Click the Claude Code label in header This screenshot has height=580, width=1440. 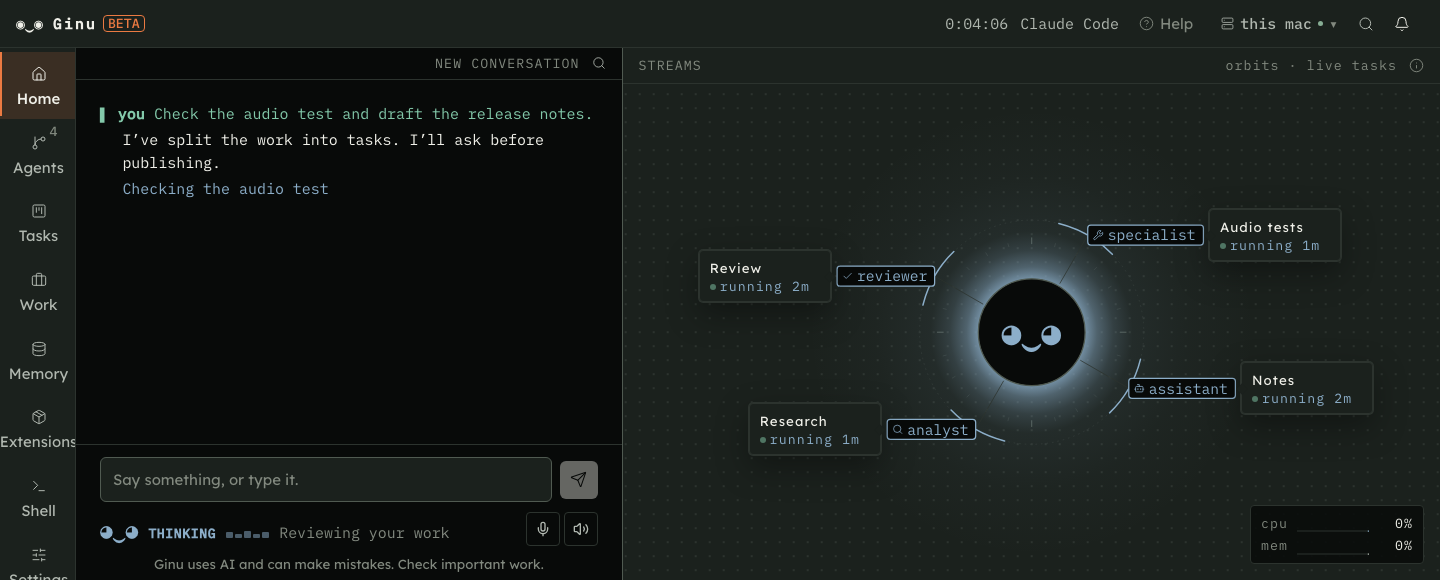(1069, 24)
